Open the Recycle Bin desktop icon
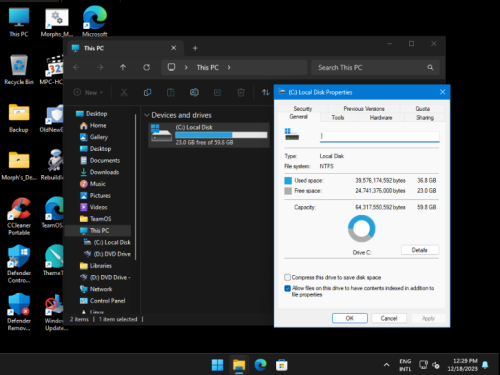Image resolution: width=500 pixels, height=375 pixels. (x=19, y=69)
